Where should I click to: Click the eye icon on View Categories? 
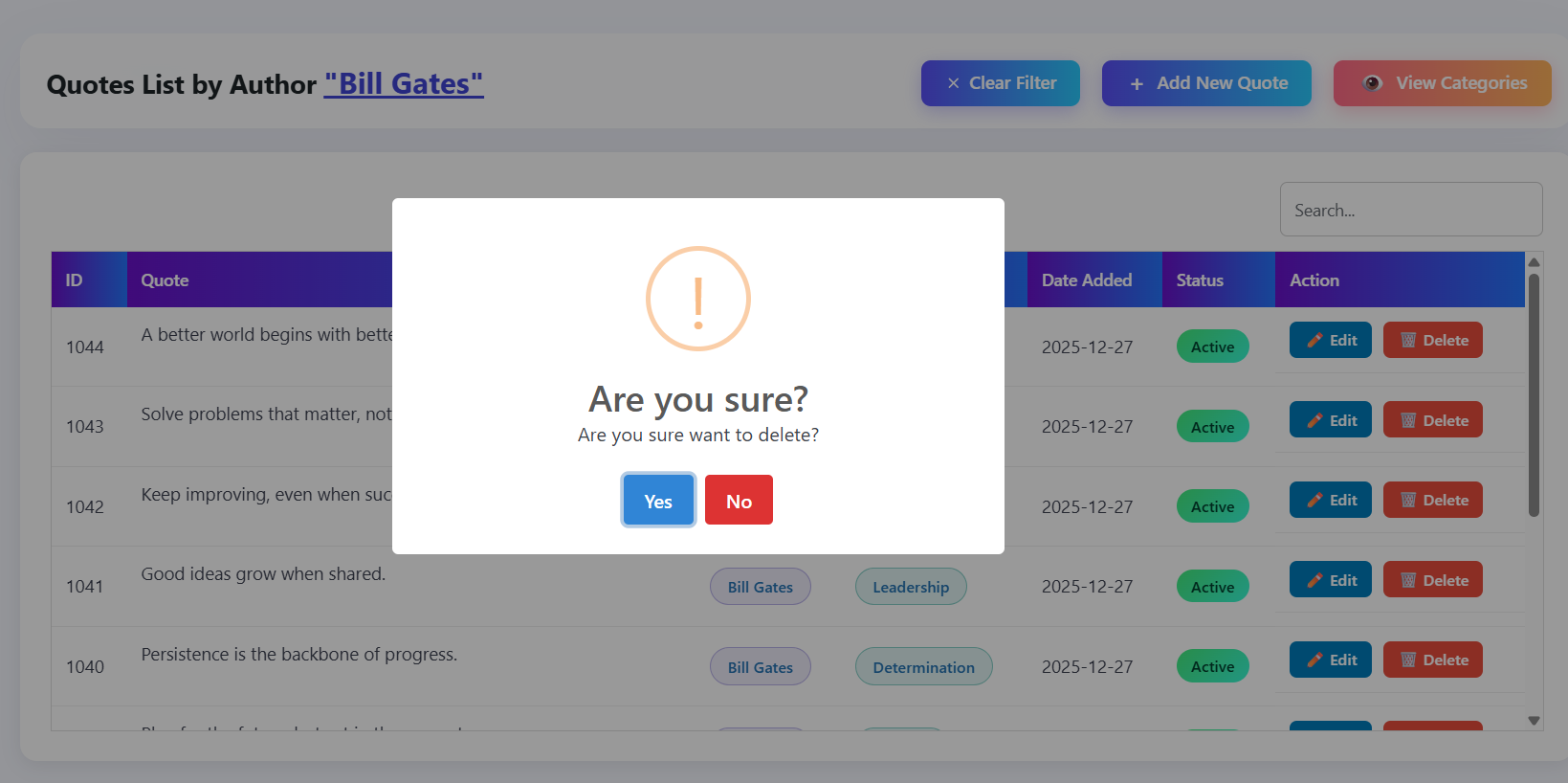(1372, 83)
